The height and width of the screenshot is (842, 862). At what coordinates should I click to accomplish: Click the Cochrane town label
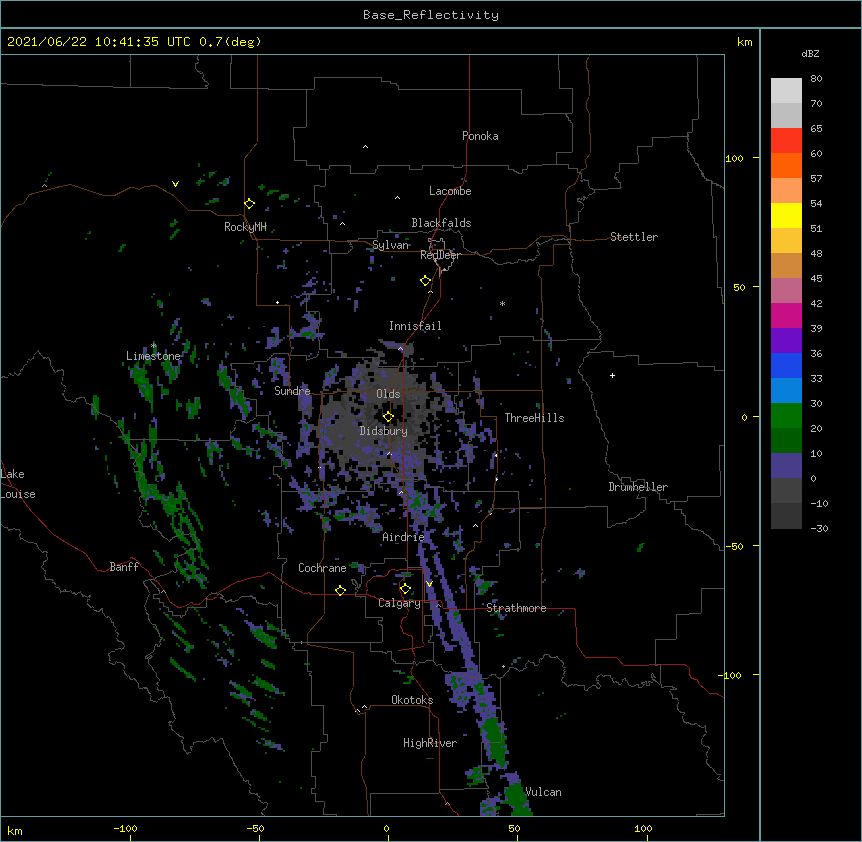322,568
